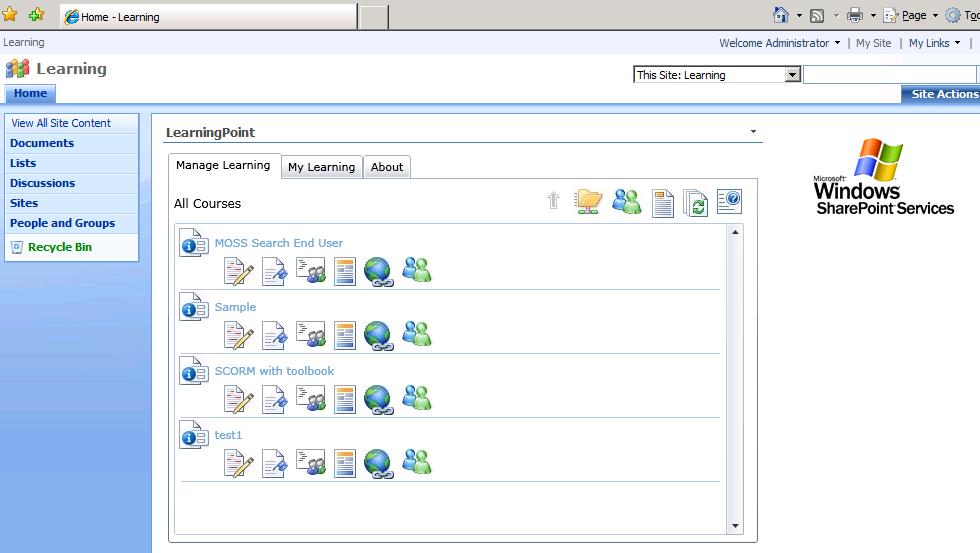Open the help icon in course toolbar
The height and width of the screenshot is (553, 980).
(x=729, y=202)
